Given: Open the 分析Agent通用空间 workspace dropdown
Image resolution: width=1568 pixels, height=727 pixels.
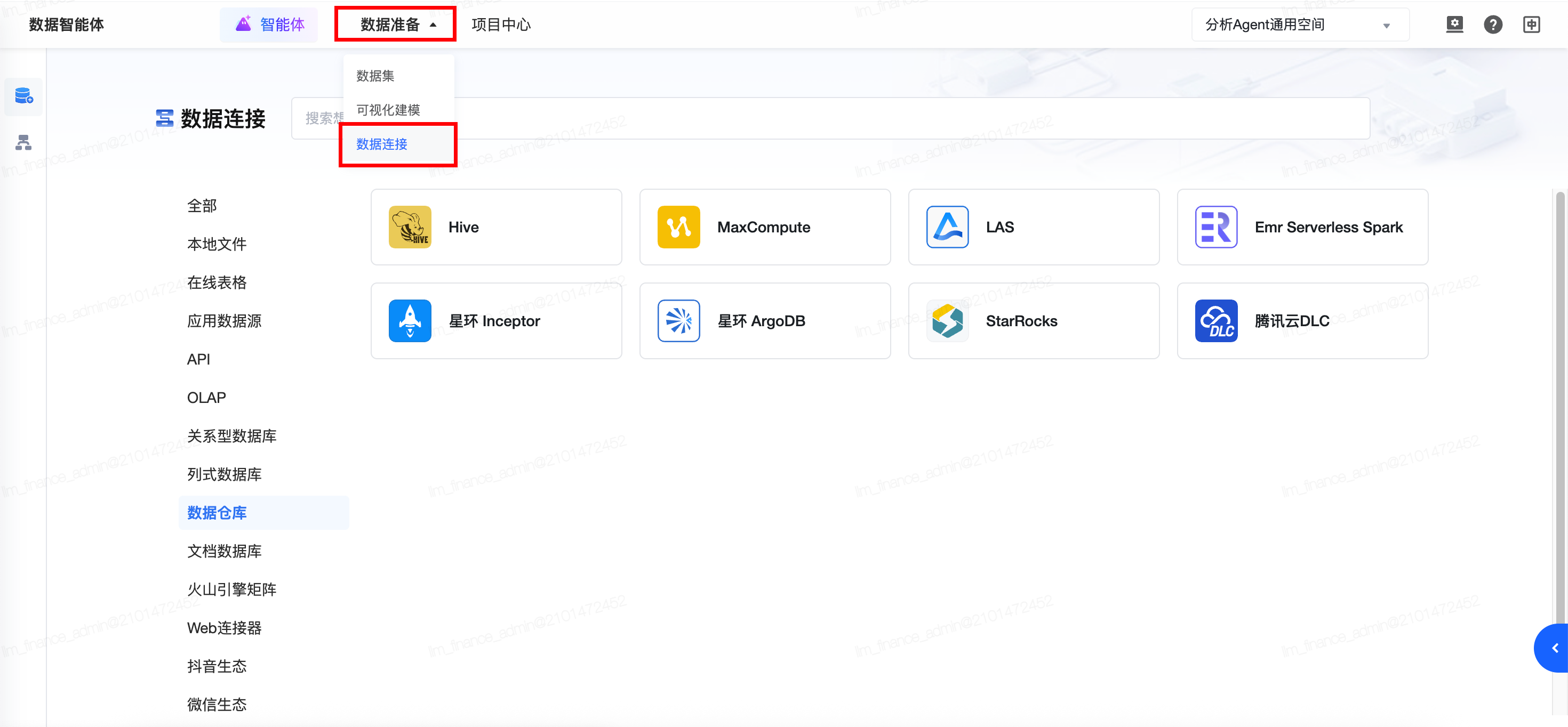Looking at the screenshot, I should click(x=1300, y=25).
